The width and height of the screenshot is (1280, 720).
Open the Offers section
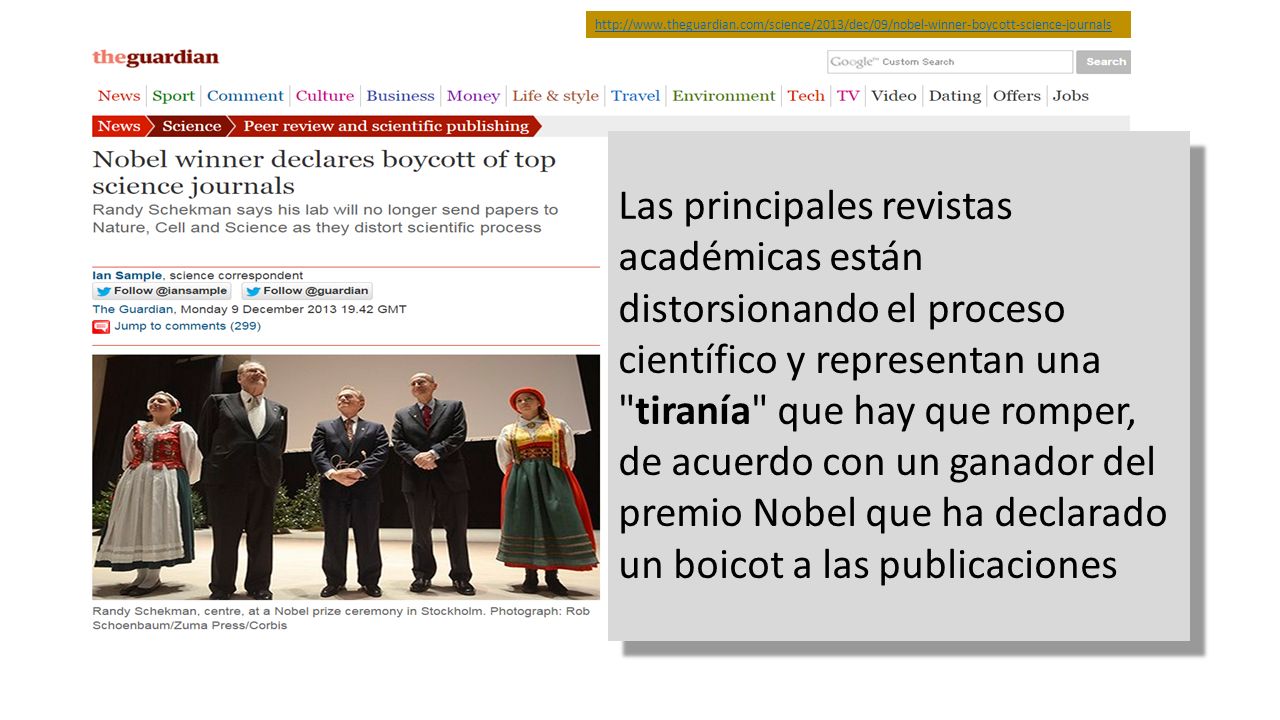tap(1016, 96)
